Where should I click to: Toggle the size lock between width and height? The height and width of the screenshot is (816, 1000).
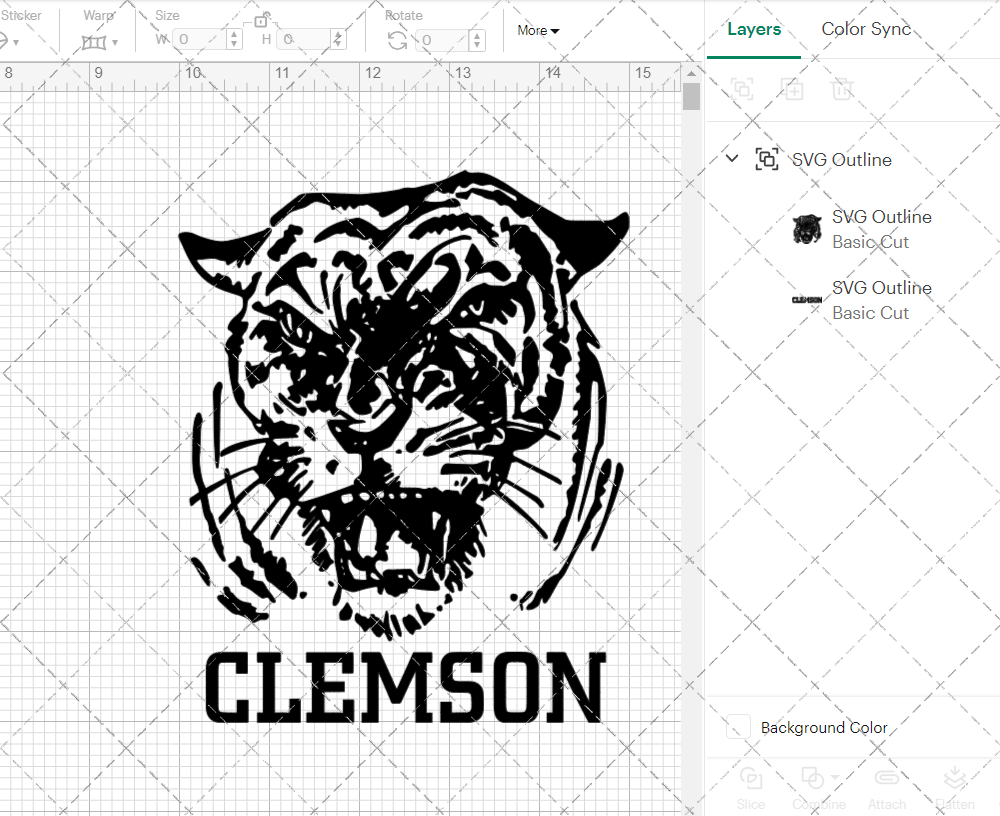coord(262,19)
